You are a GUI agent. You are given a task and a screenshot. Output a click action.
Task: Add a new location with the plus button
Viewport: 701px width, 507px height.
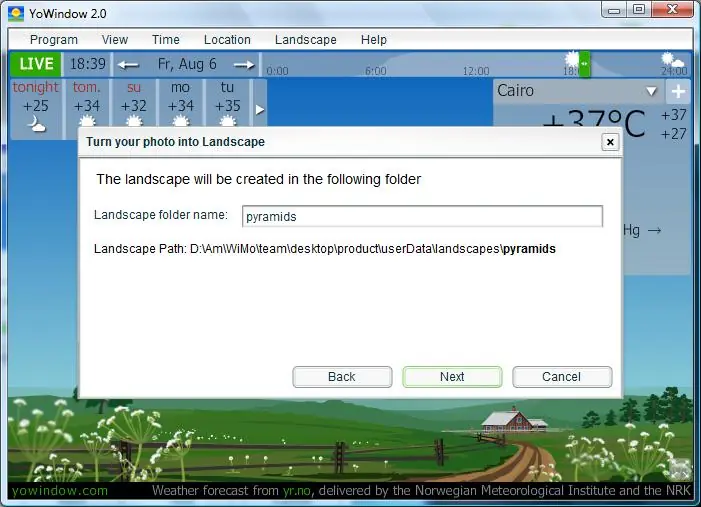(x=678, y=91)
